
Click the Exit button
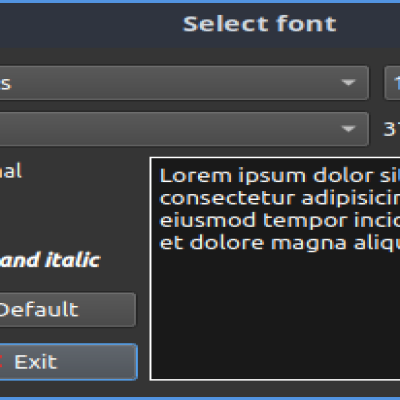tap(68, 362)
